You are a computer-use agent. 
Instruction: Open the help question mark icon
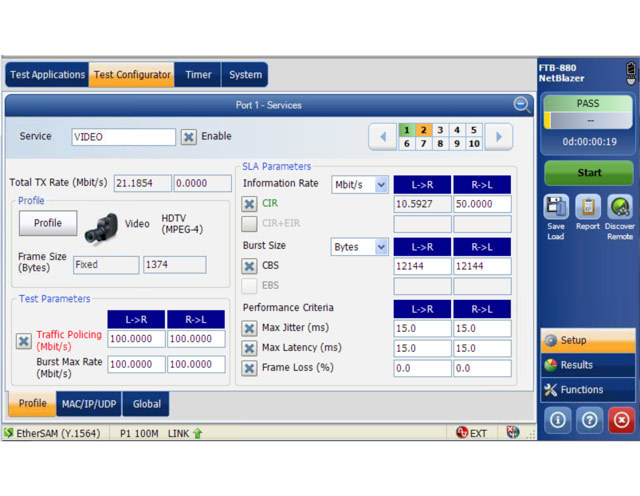pos(588,421)
